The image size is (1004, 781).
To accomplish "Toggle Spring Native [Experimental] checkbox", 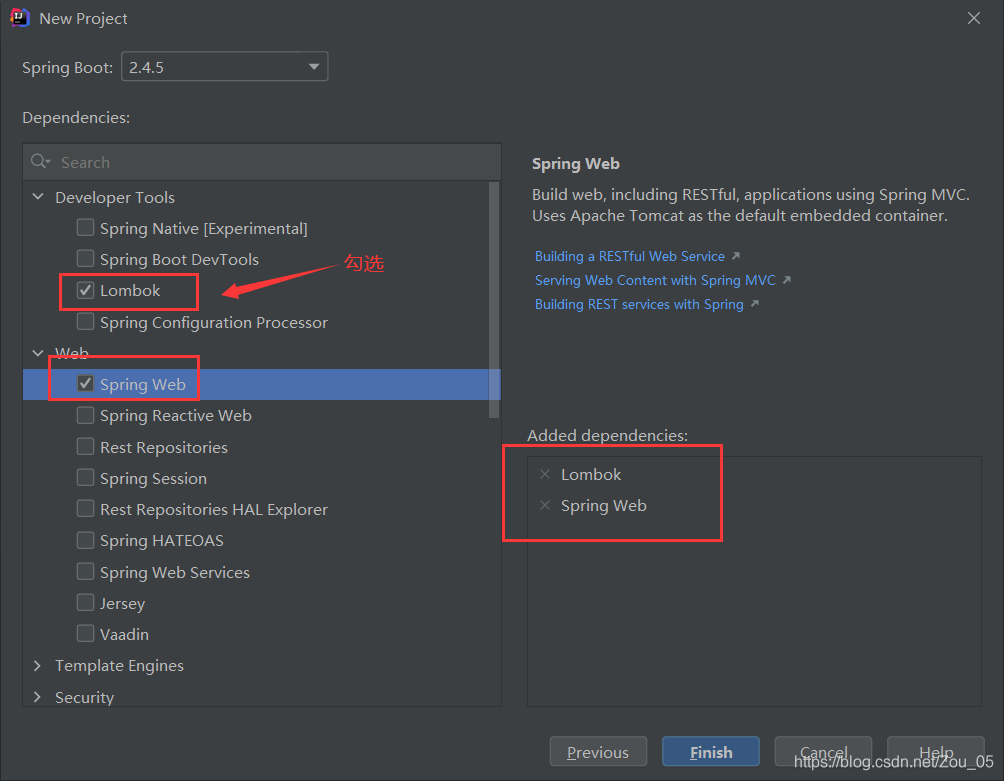I will tap(85, 228).
